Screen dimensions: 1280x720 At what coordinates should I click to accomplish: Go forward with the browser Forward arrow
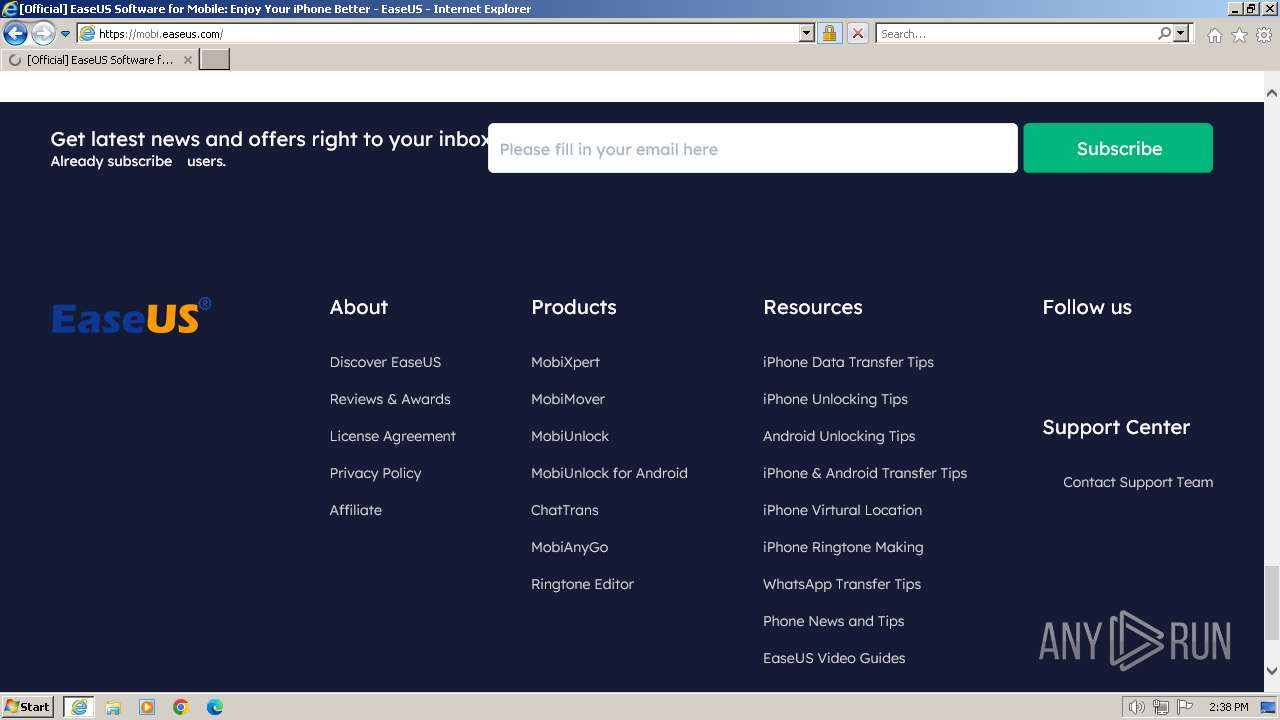tap(42, 34)
